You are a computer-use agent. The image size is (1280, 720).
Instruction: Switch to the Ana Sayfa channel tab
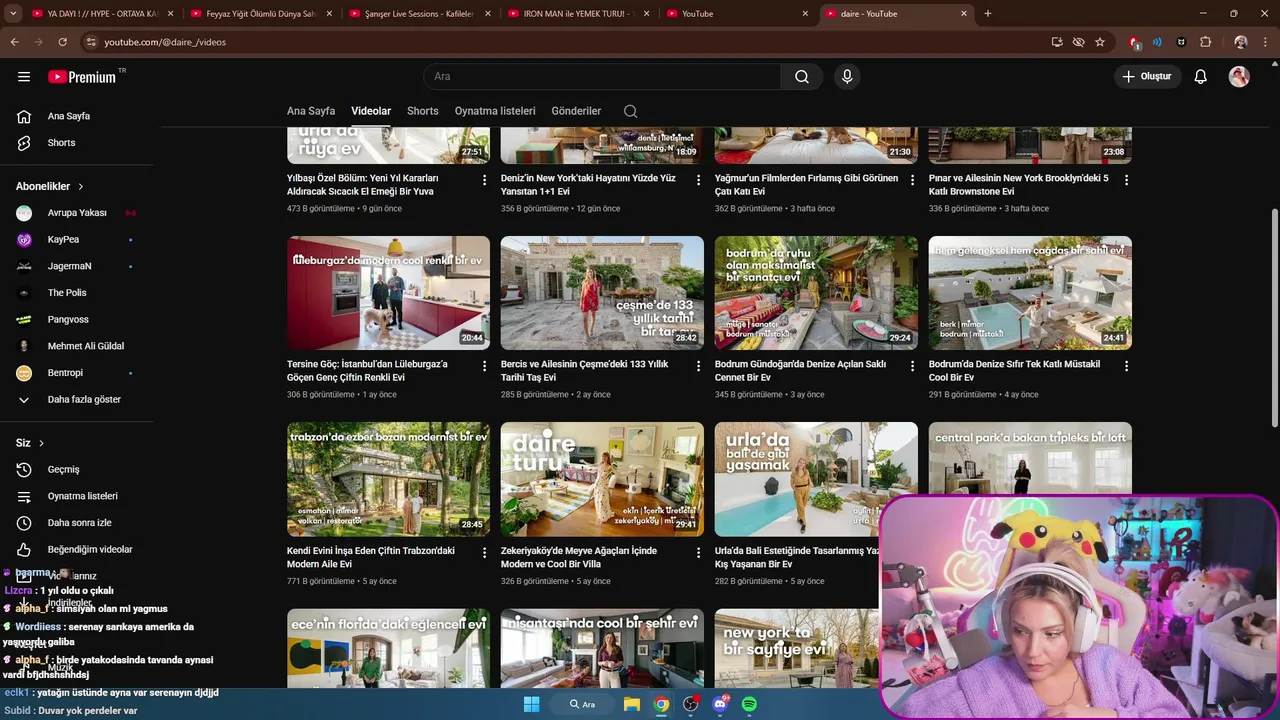[311, 111]
